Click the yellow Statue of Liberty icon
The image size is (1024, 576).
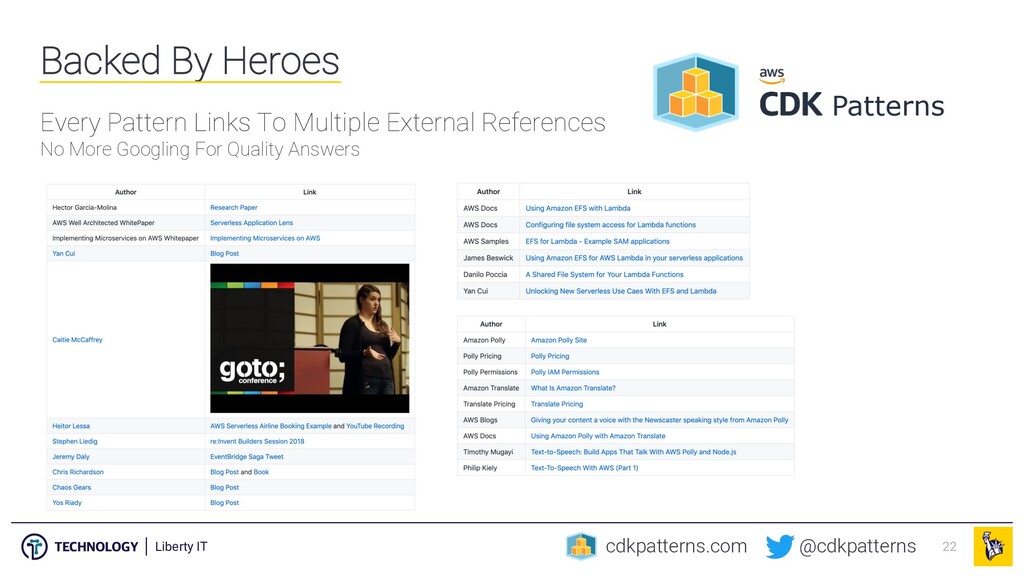point(993,546)
